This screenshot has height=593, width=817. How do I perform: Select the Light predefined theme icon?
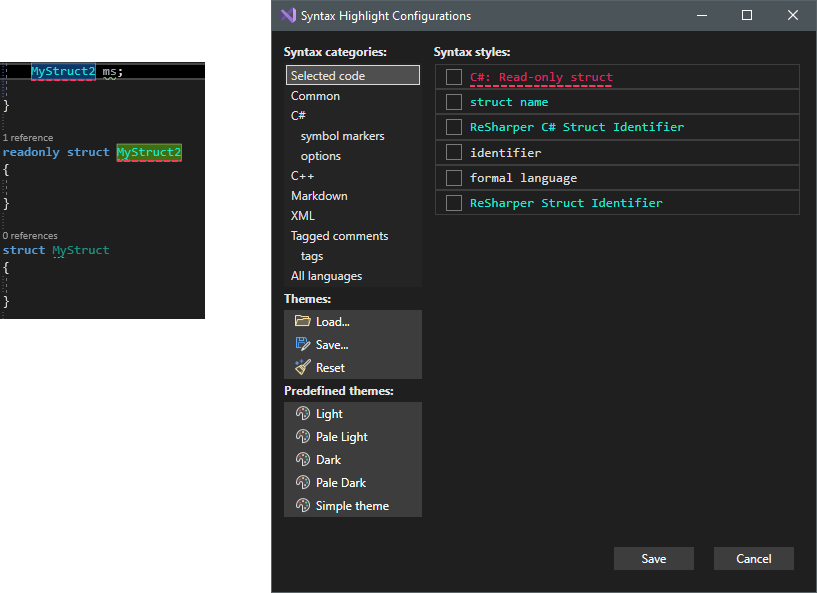302,413
